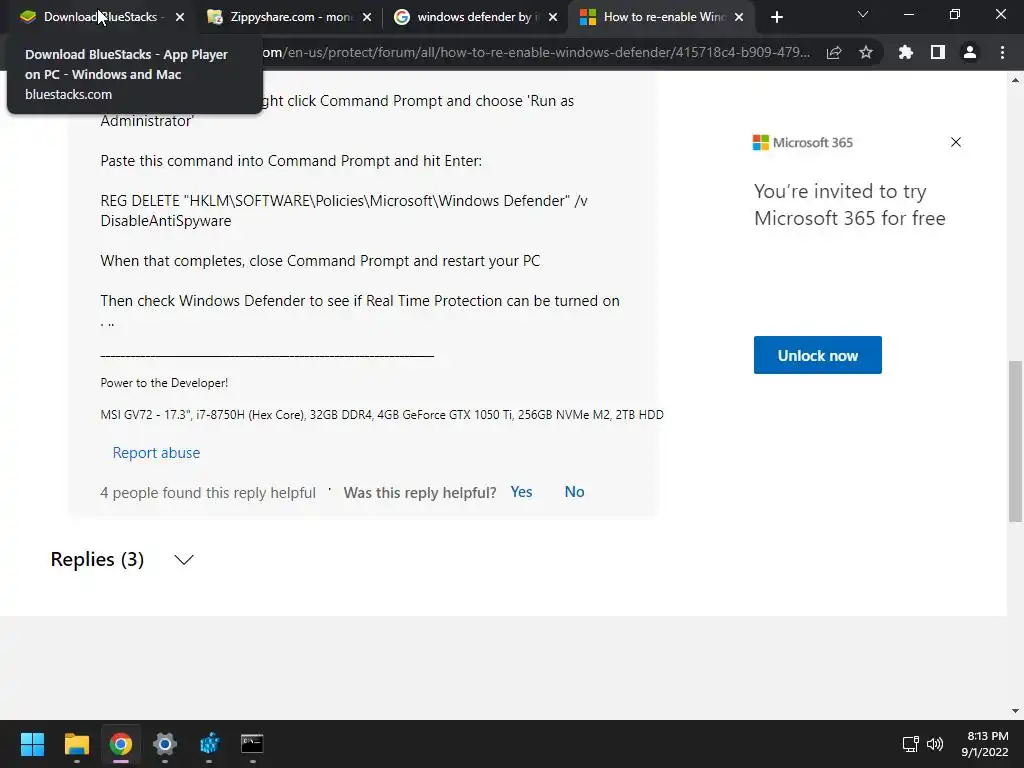
Task: Click the Unlock now button
Action: point(818,355)
